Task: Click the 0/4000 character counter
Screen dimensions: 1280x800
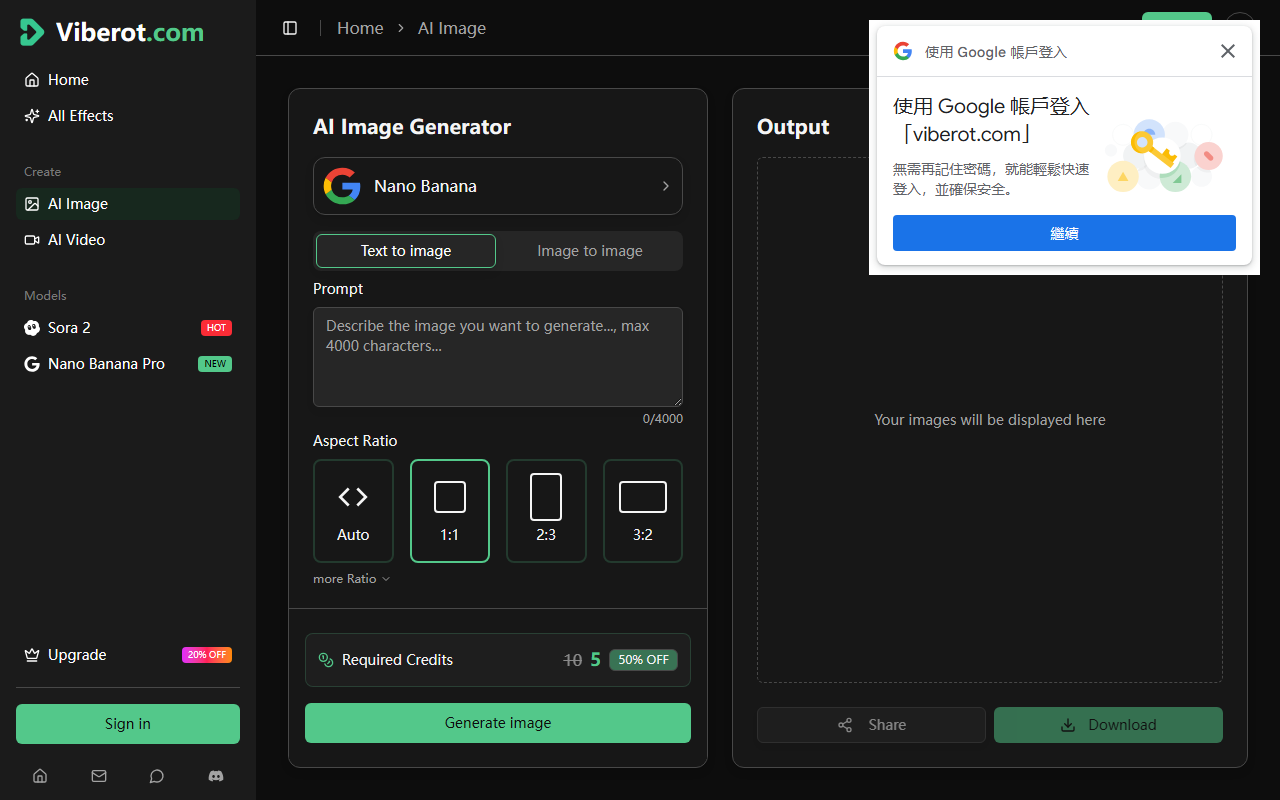Action: click(x=663, y=419)
